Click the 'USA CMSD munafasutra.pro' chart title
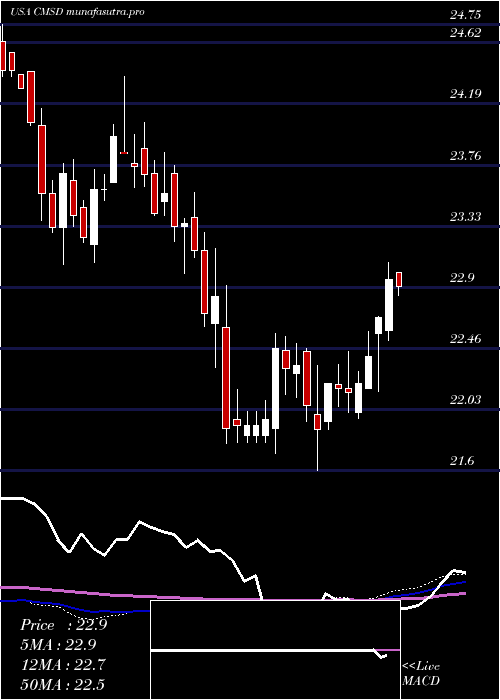The image size is (500, 700). tap(78, 12)
